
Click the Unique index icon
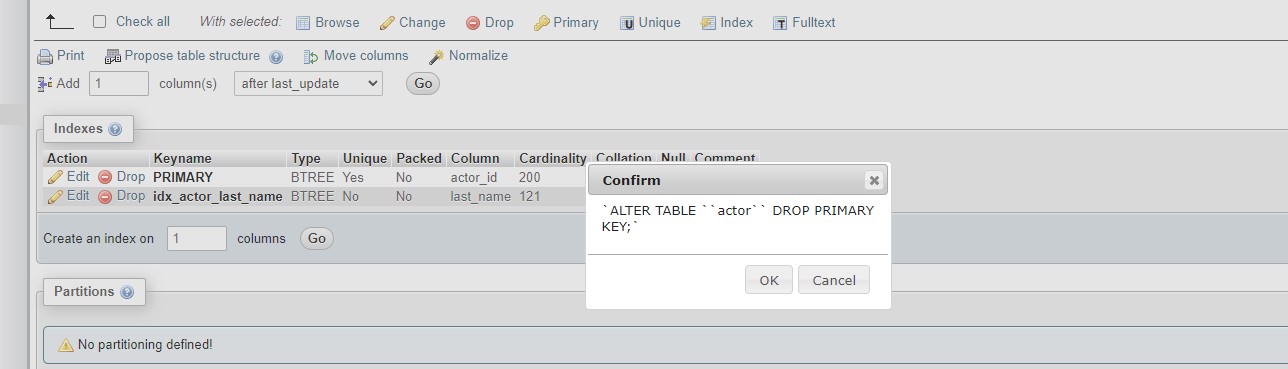click(x=627, y=22)
